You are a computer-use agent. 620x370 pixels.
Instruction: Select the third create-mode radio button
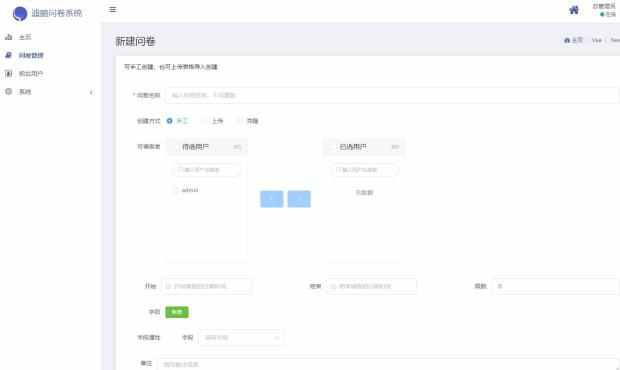(x=239, y=121)
